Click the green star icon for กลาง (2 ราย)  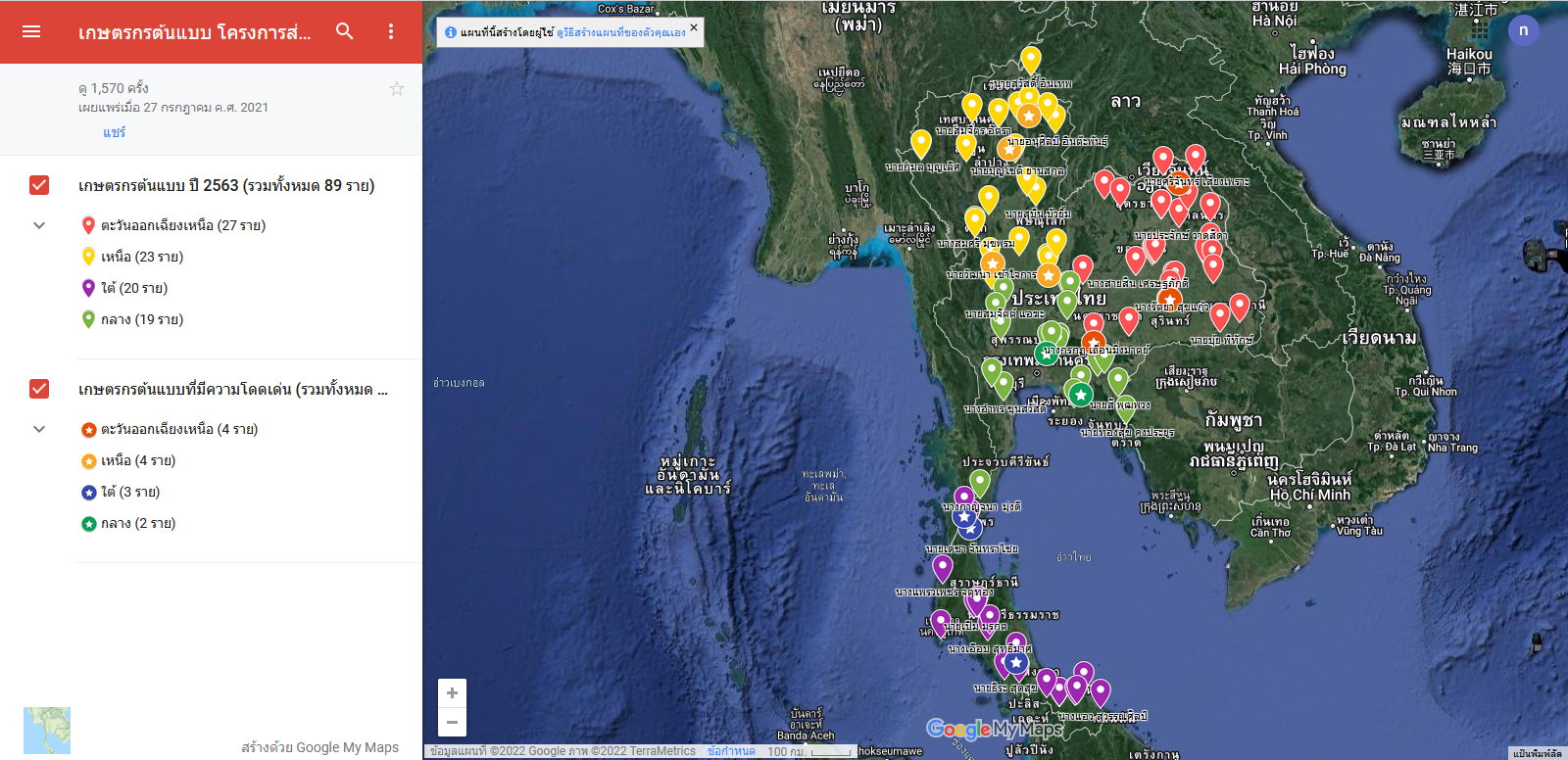tap(88, 524)
